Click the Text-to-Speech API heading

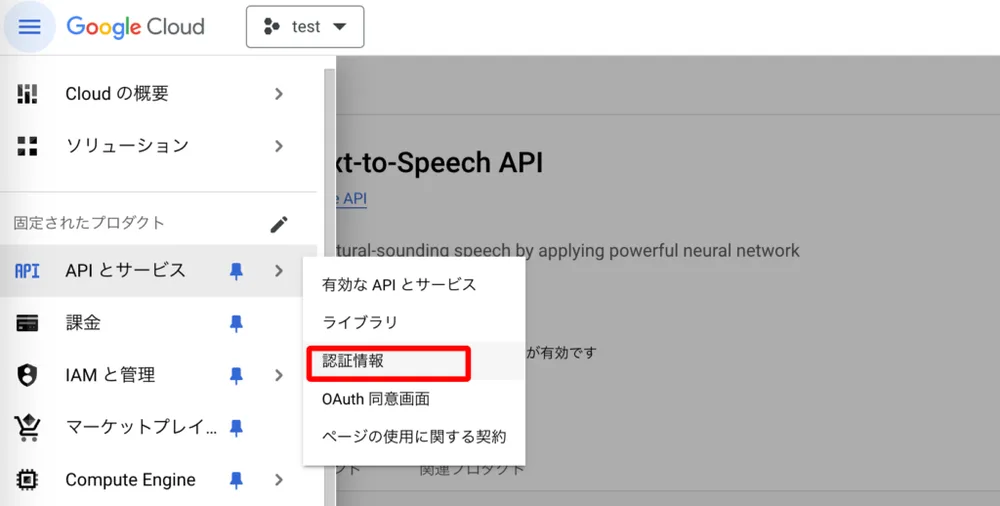point(439,163)
